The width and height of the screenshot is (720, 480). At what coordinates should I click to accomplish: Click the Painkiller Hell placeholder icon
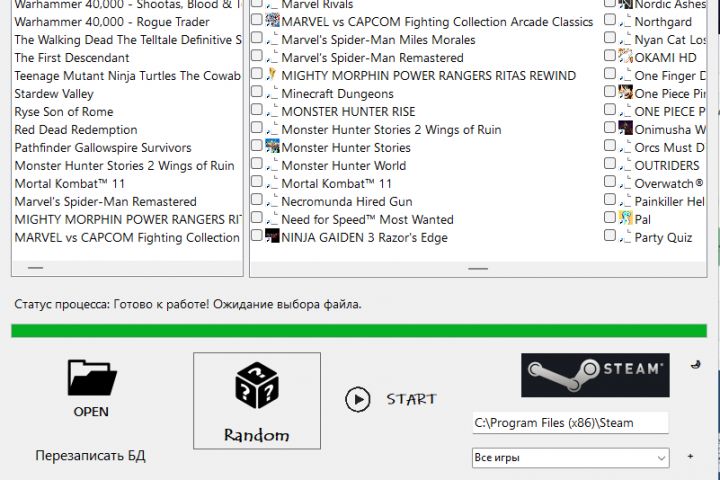[x=625, y=202]
